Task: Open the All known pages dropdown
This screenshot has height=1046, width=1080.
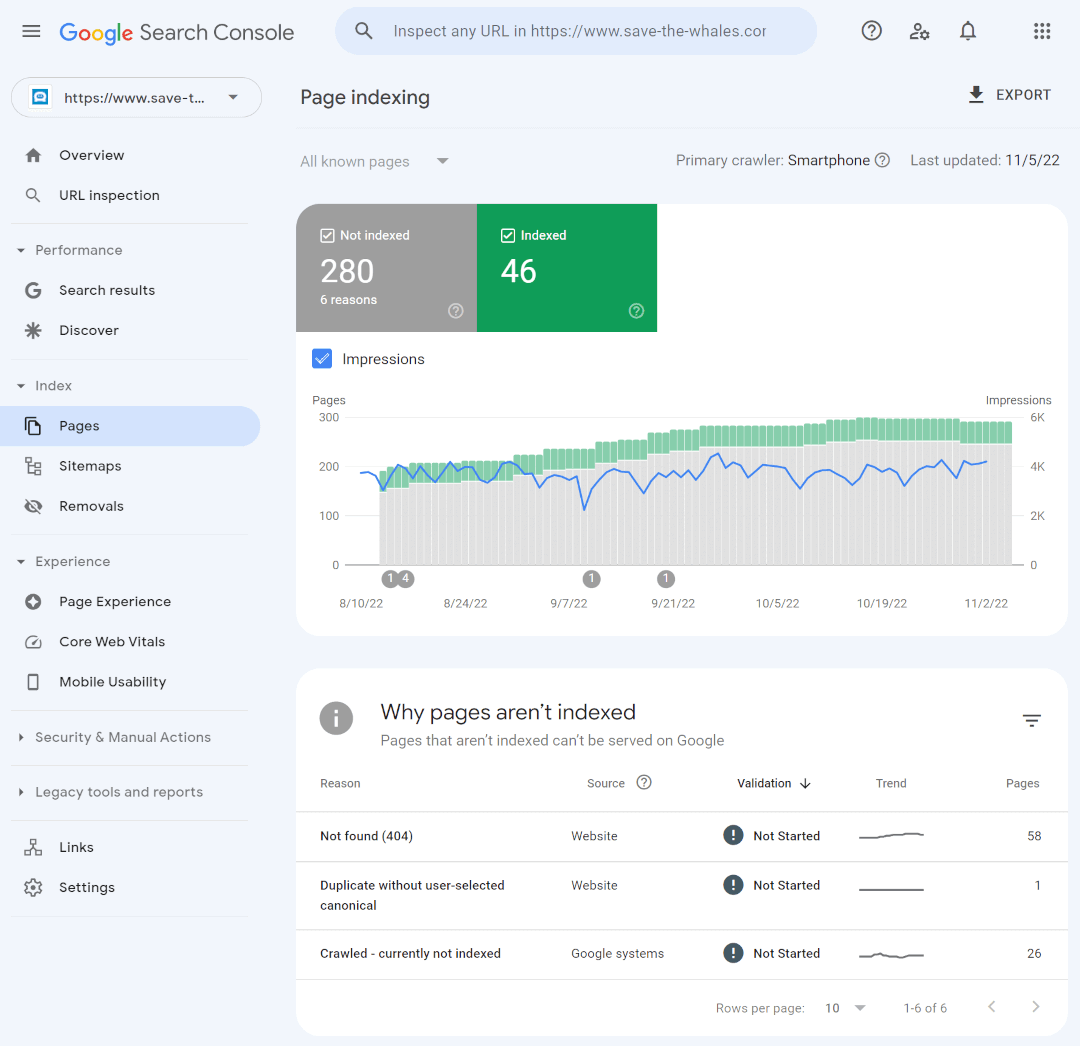Action: (x=375, y=160)
